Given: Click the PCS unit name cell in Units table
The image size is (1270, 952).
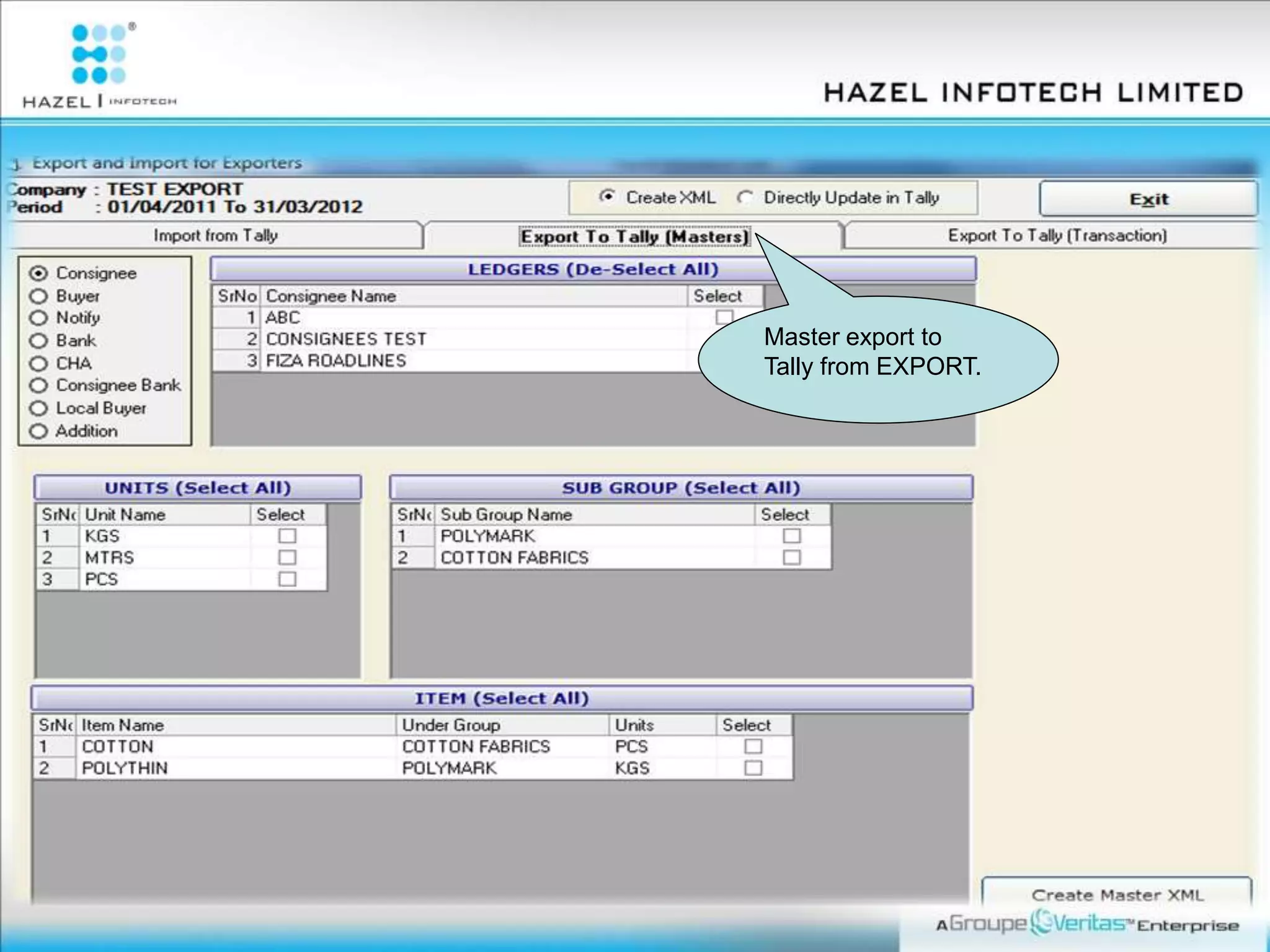Looking at the screenshot, I should point(165,580).
